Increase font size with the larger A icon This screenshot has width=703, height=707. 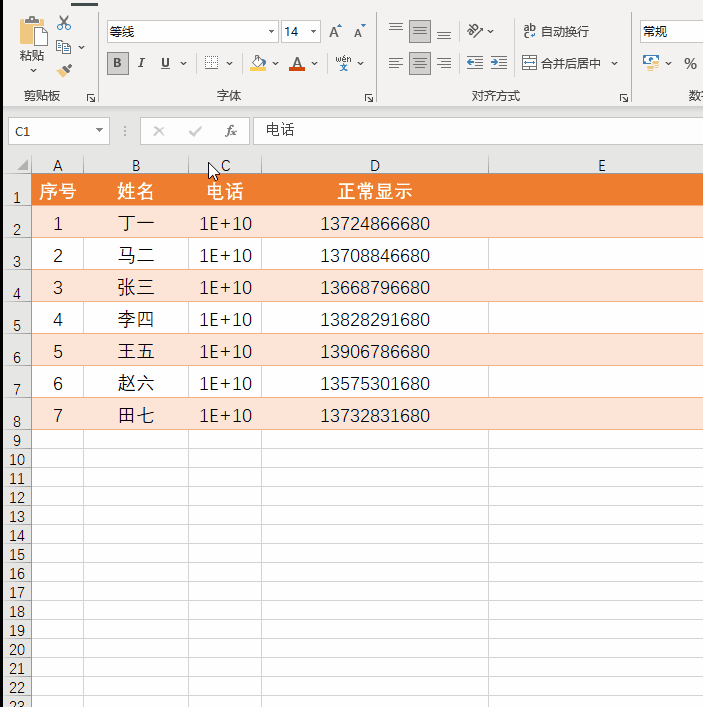pyautogui.click(x=335, y=32)
